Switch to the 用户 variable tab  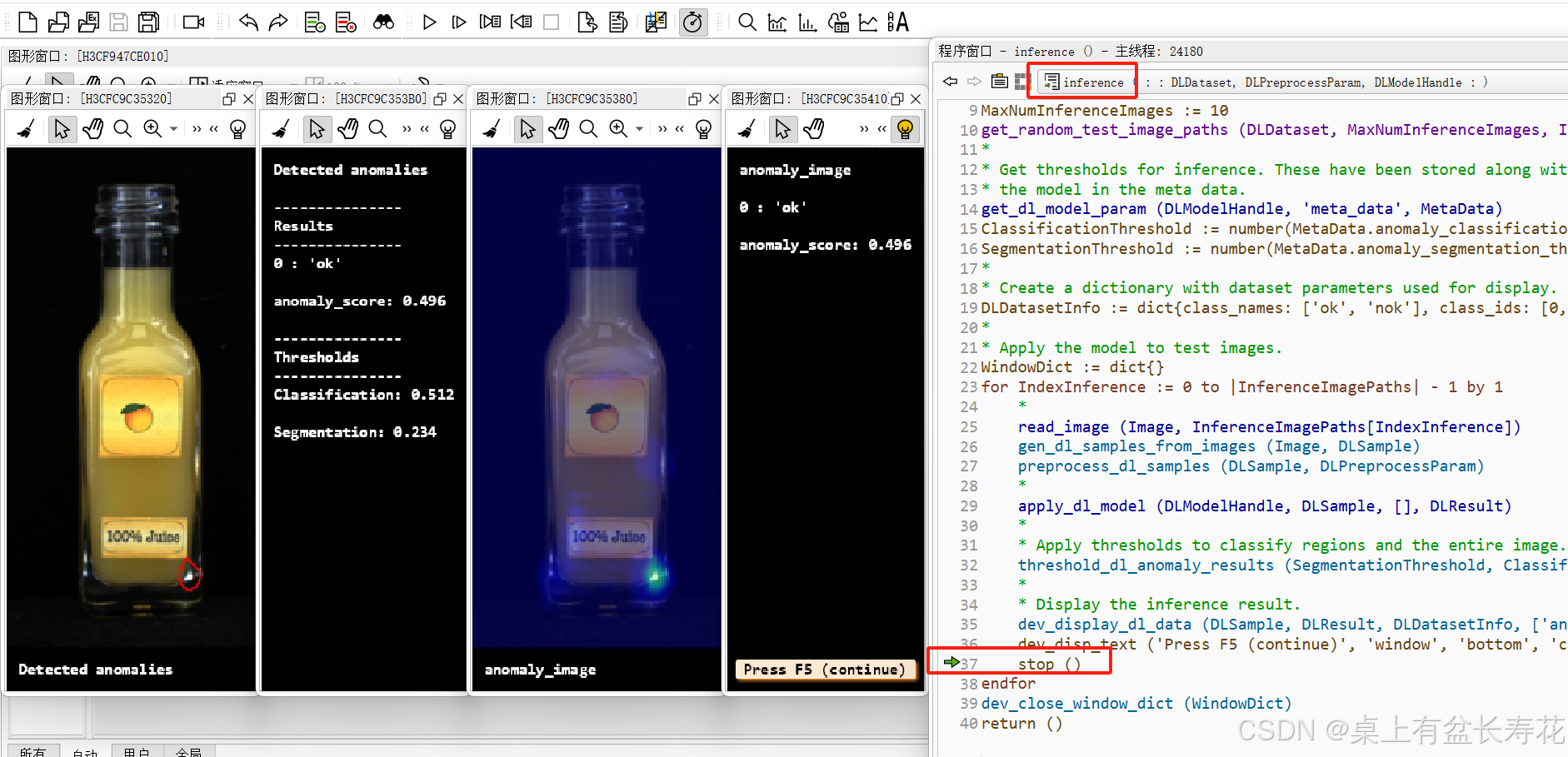137,751
